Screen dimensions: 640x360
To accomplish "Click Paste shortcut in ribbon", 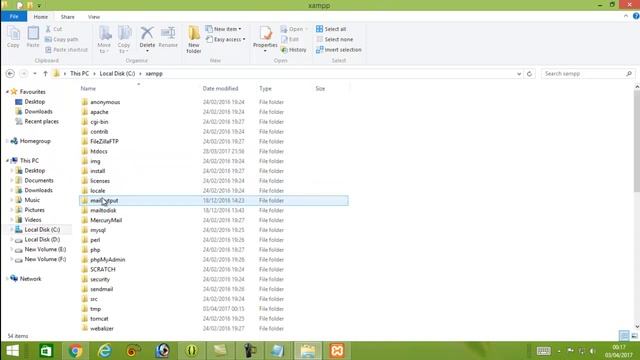I will pyautogui.click(x=66, y=49).
